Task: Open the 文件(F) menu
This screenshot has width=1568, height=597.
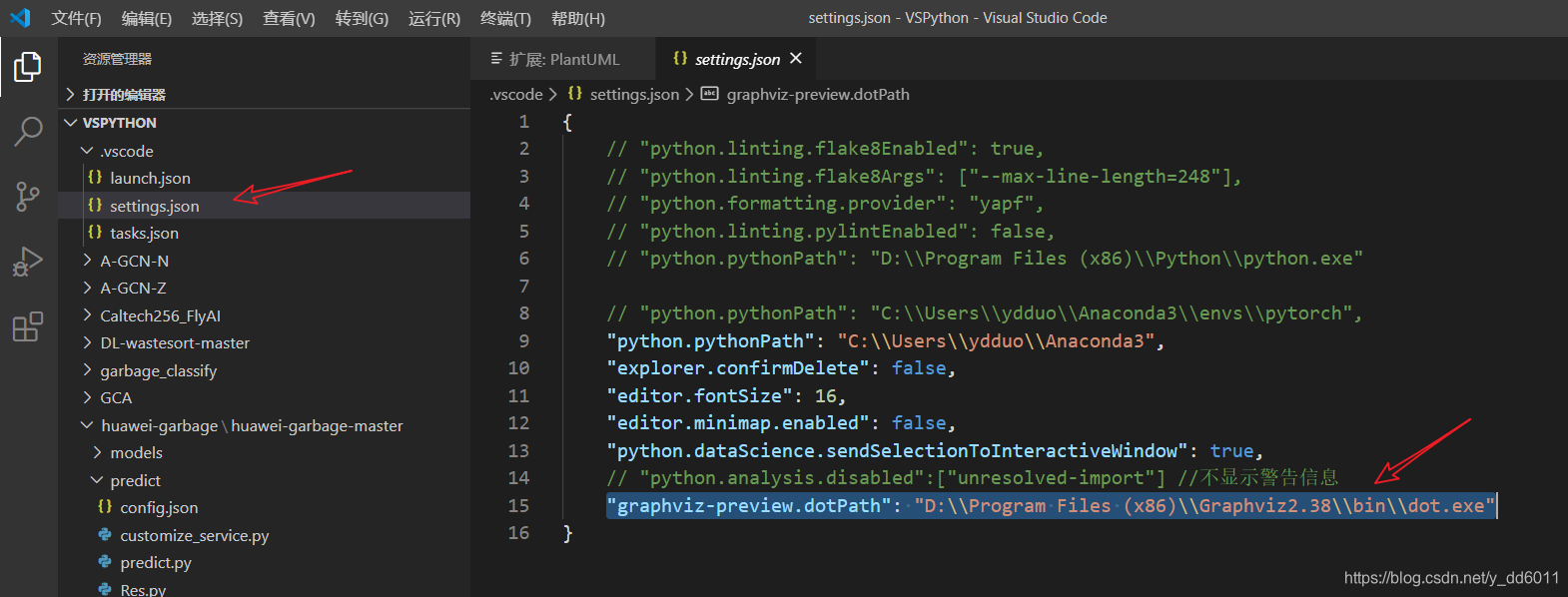Action: [x=77, y=18]
